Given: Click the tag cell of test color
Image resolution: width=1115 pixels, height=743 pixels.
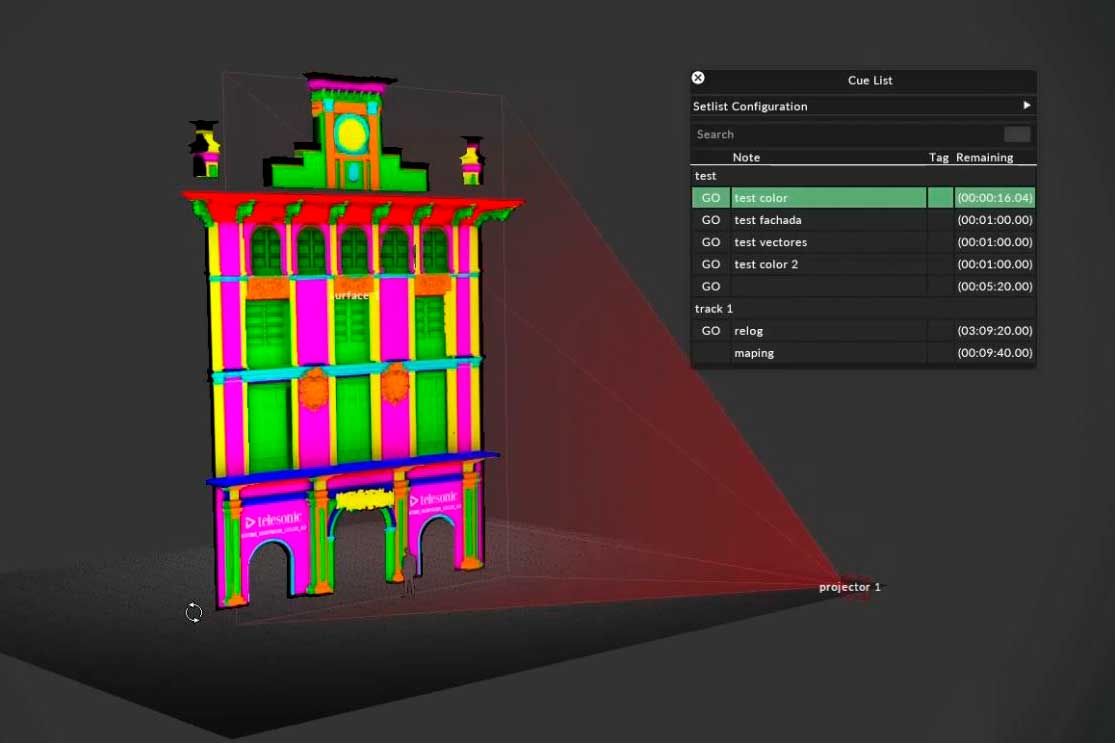Looking at the screenshot, I should pos(940,198).
